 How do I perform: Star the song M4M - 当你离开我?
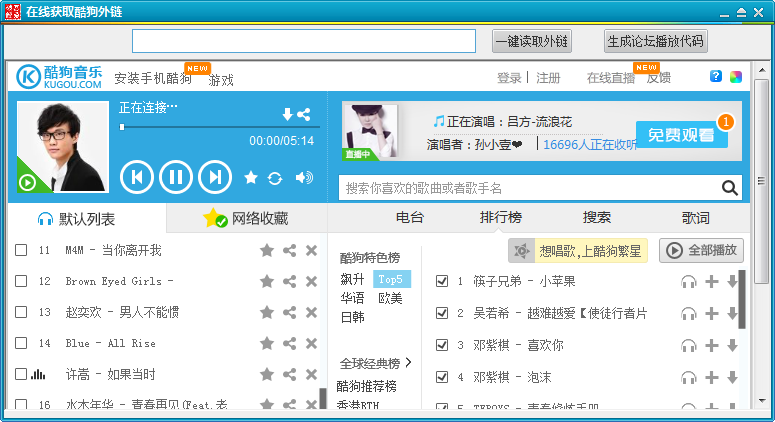coord(267,251)
